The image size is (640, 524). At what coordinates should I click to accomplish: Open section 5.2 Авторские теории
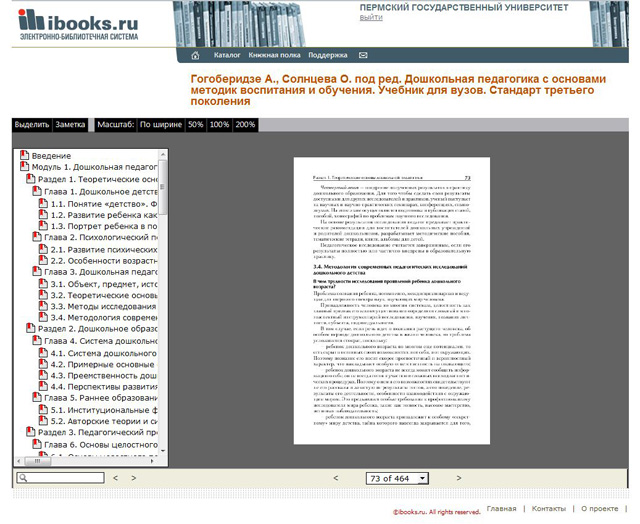tap(104, 421)
